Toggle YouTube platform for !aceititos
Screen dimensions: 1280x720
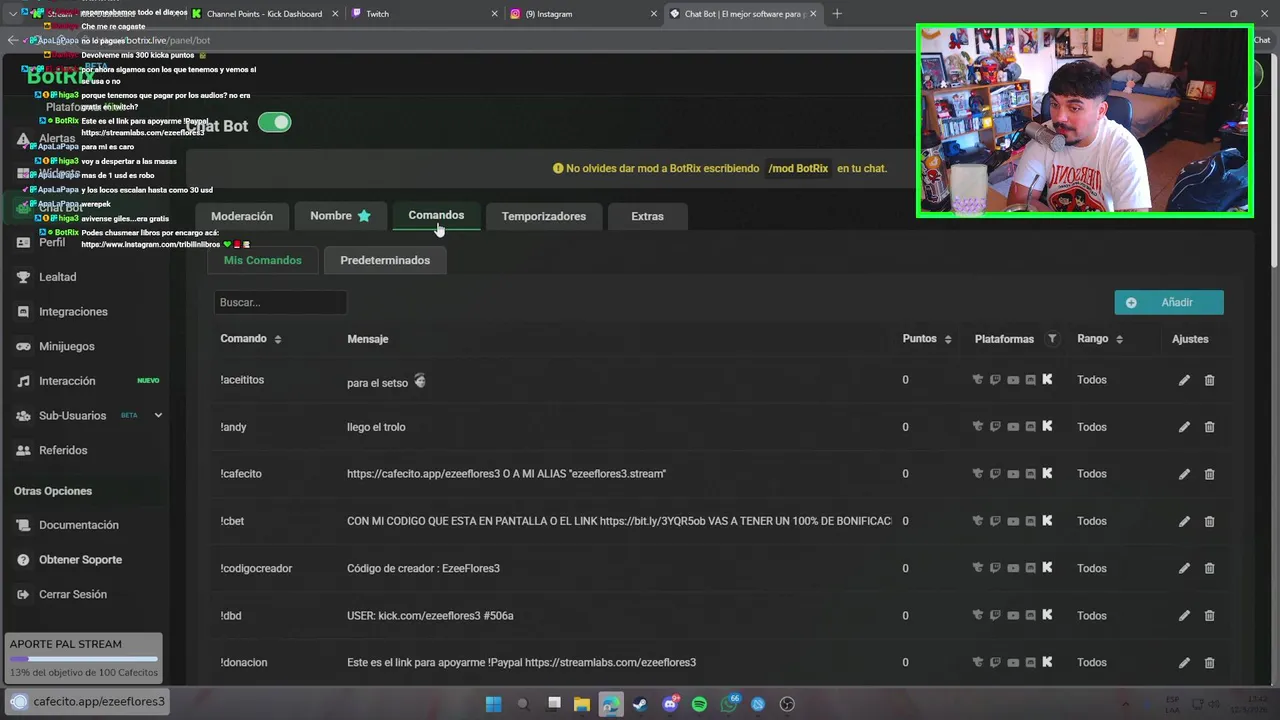coord(1013,380)
